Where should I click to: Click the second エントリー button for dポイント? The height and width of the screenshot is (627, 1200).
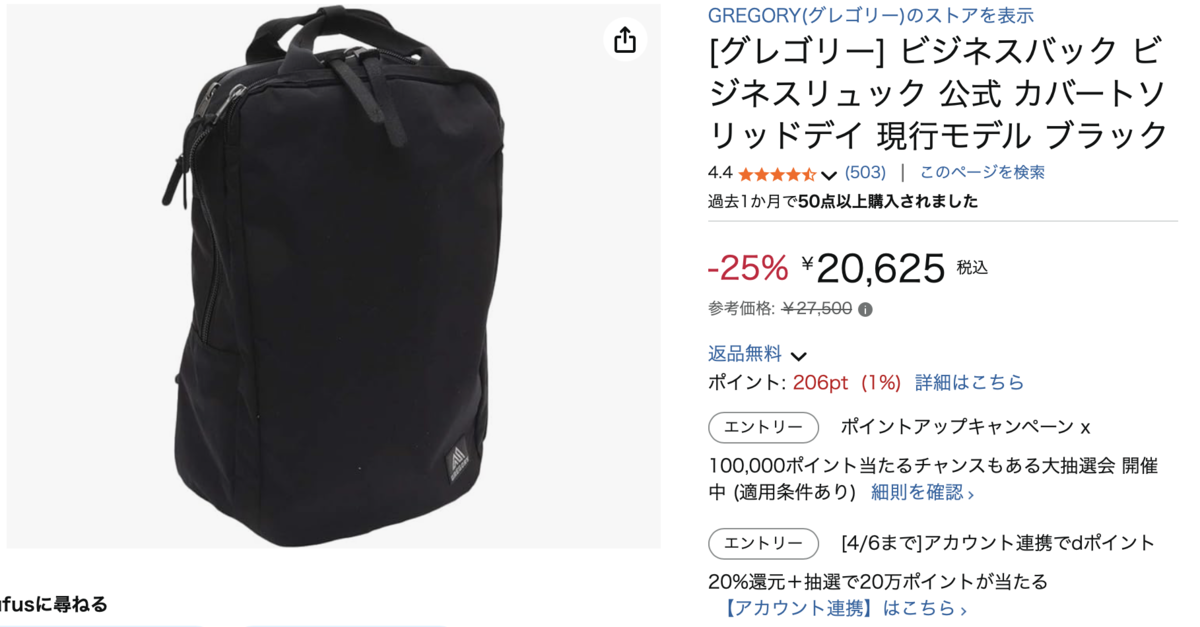pos(763,544)
